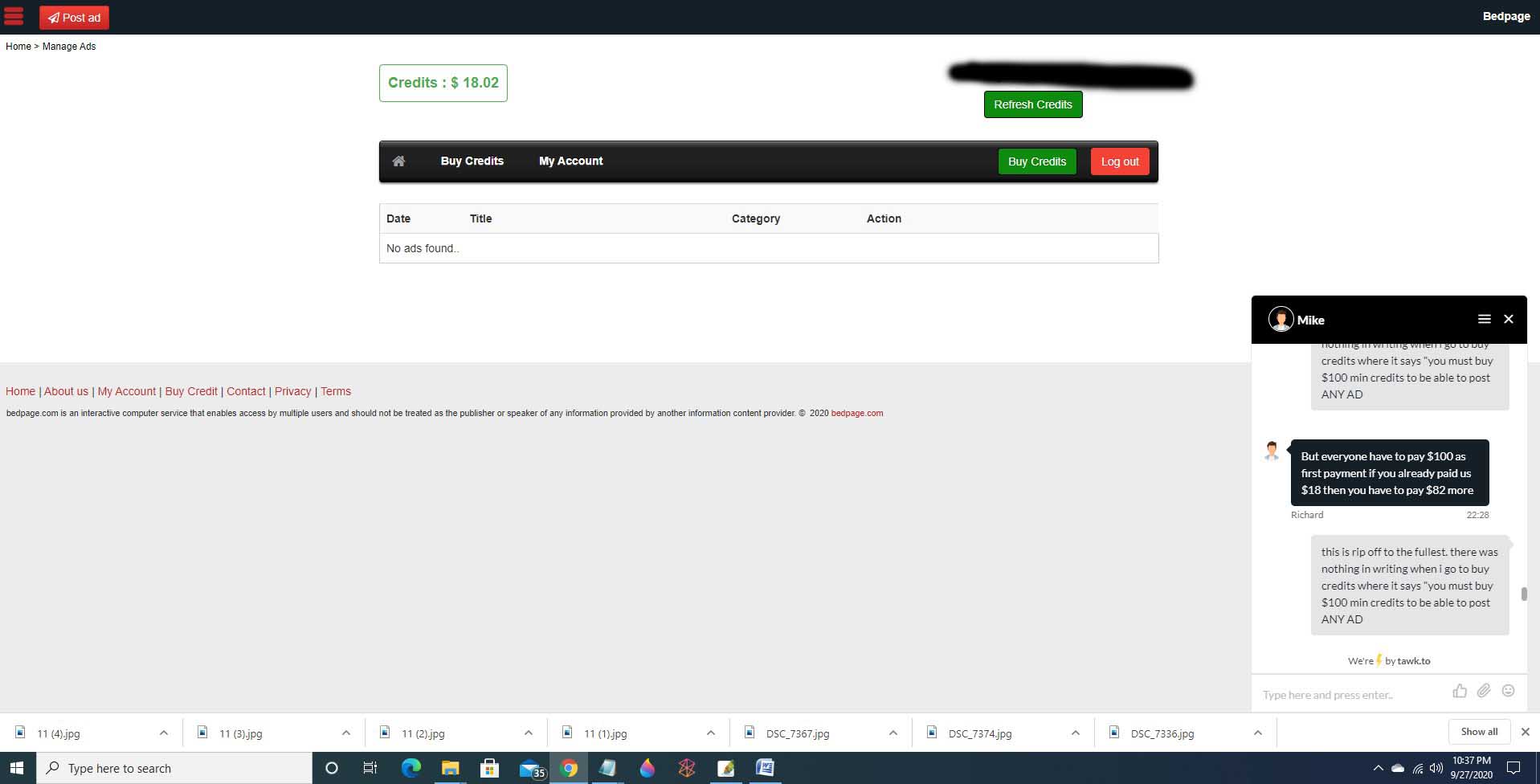This screenshot has height=784, width=1540.
Task: Click the Mike agent avatar in chat header
Action: (1281, 319)
